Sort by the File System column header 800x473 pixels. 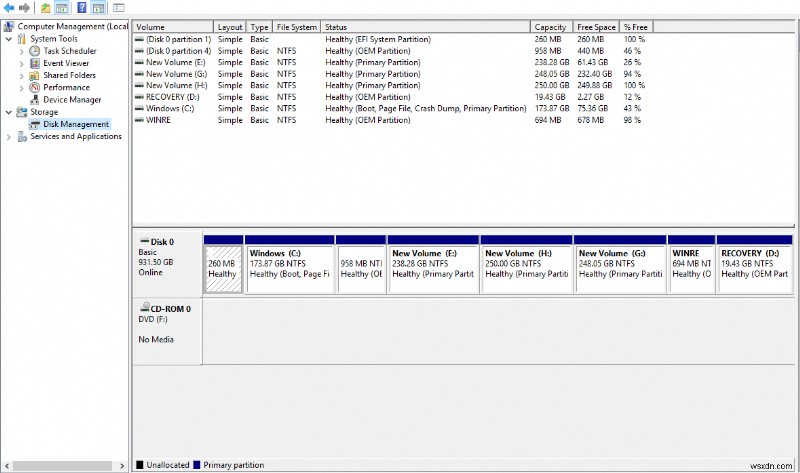pyautogui.click(x=296, y=27)
